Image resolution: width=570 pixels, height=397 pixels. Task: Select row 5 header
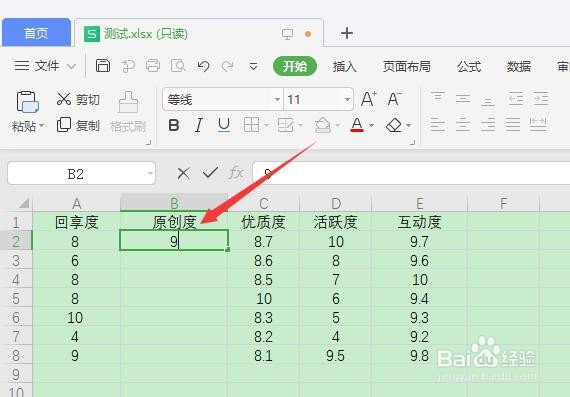click(16, 298)
